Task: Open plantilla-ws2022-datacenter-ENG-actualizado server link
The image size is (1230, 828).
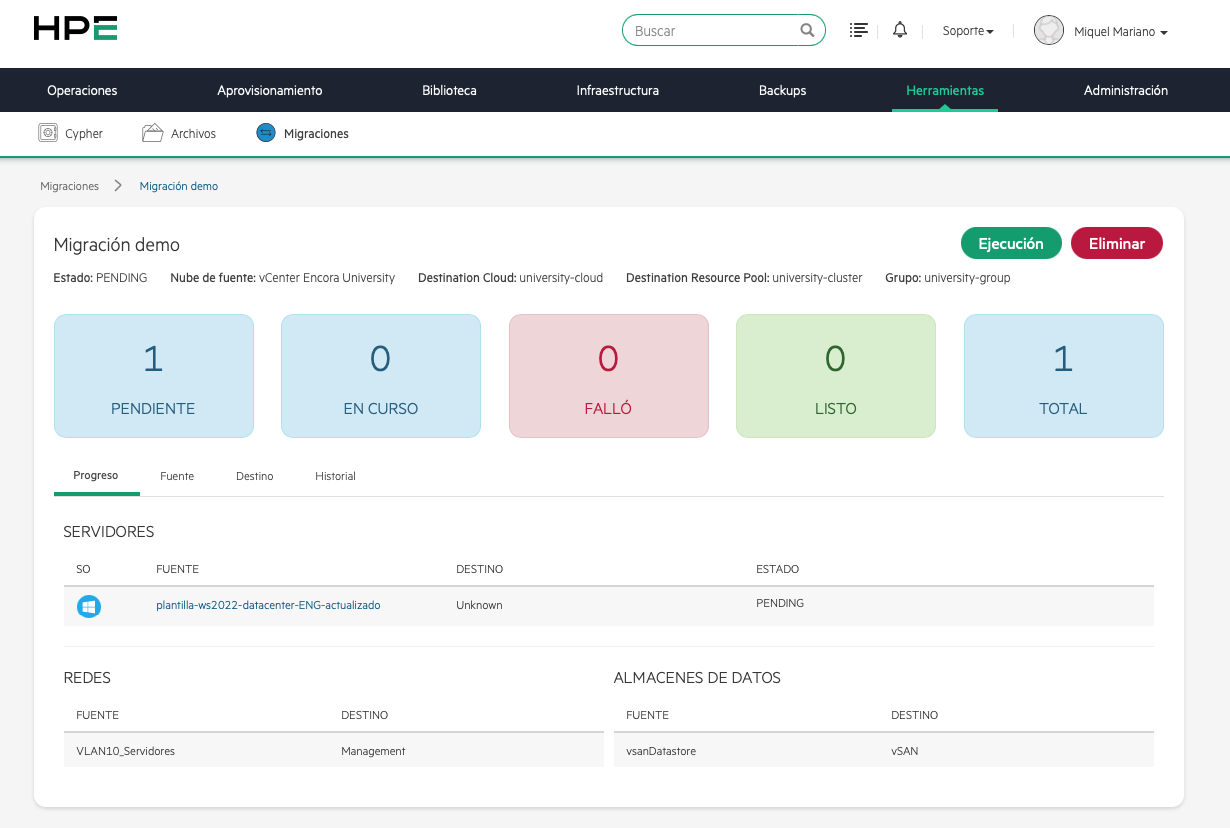Action: pyautogui.click(x=268, y=605)
